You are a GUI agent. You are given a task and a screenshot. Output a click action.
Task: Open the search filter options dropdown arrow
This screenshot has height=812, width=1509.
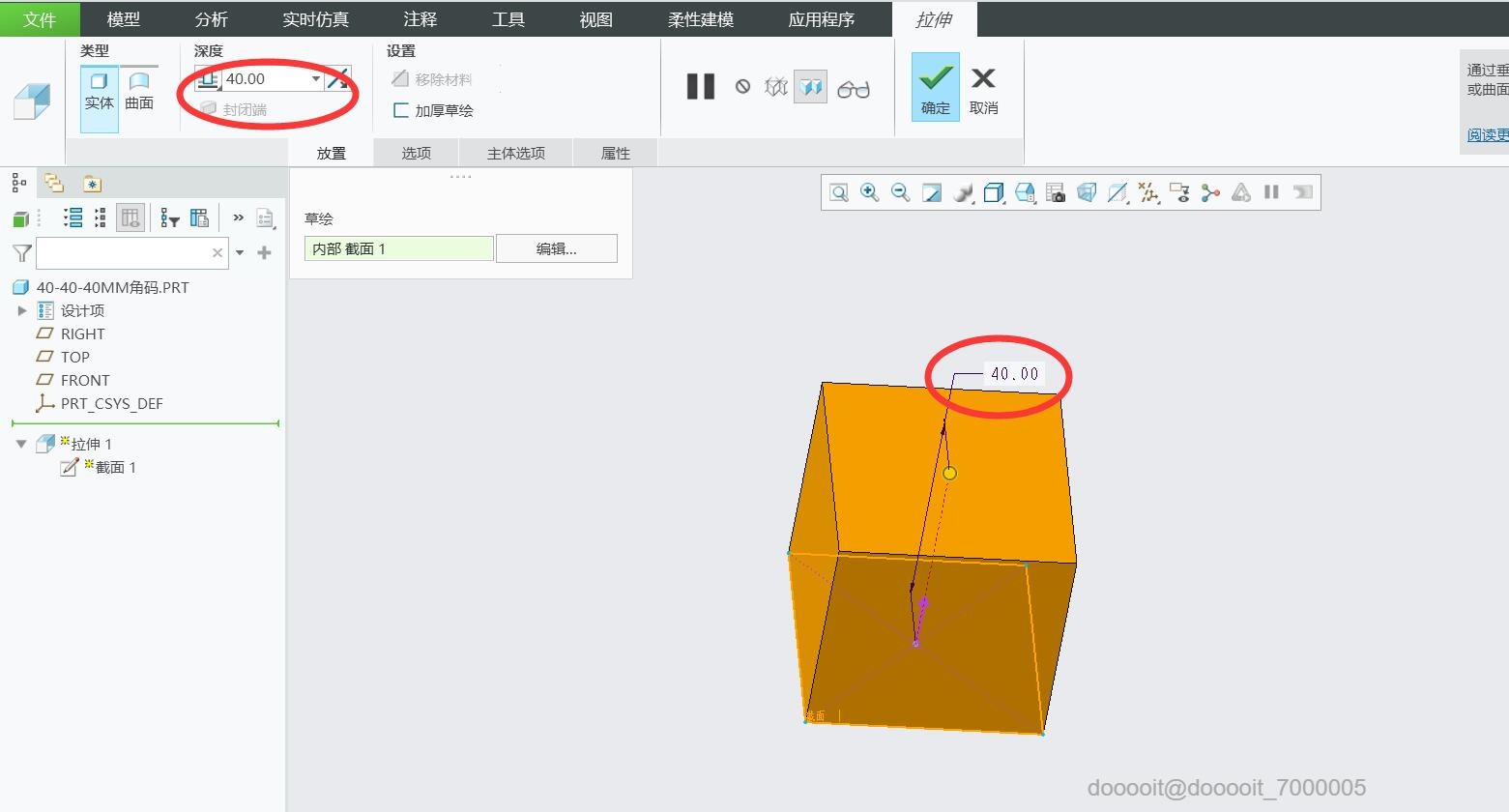240,252
